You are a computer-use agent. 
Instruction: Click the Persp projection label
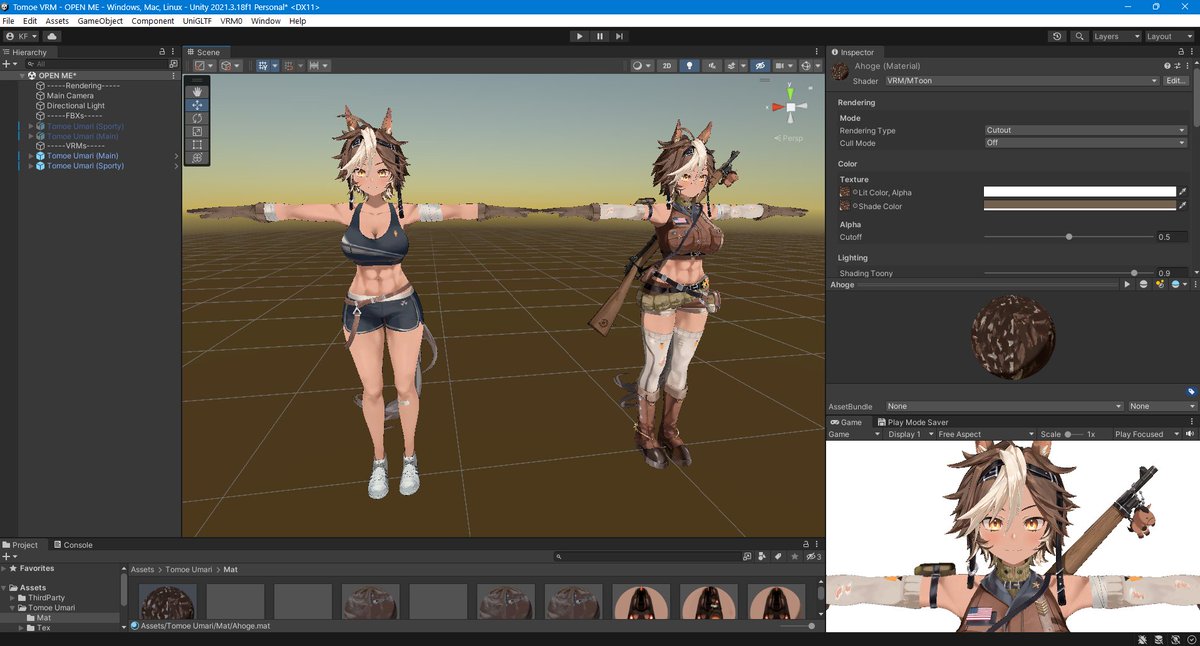pos(792,138)
